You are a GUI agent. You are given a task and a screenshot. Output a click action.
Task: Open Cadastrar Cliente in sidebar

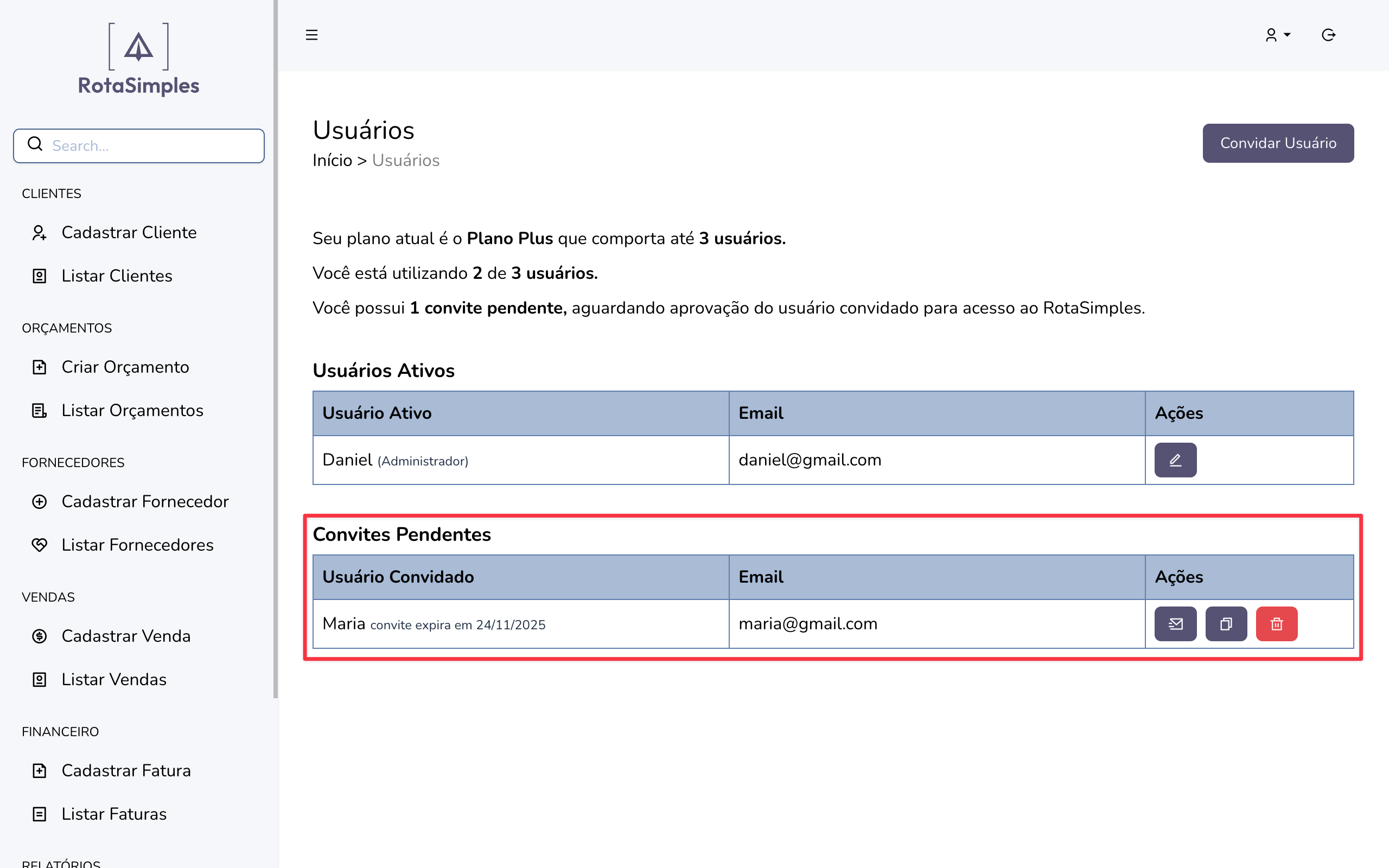[129, 233]
